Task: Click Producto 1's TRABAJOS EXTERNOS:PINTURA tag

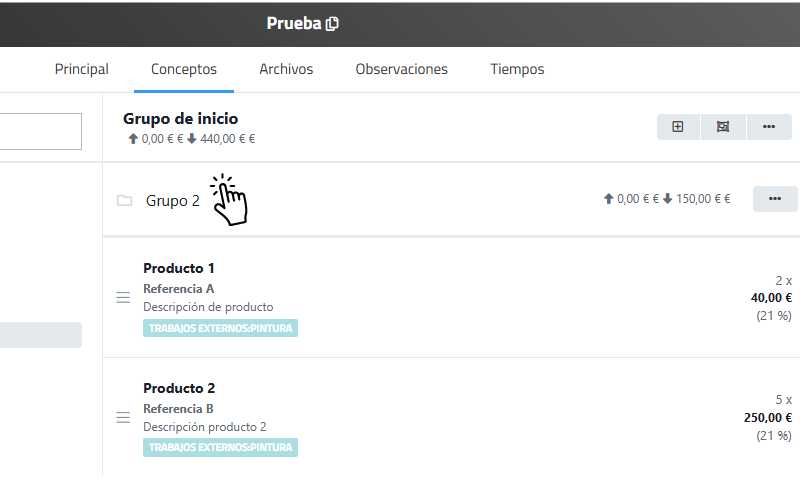Action: tap(220, 328)
